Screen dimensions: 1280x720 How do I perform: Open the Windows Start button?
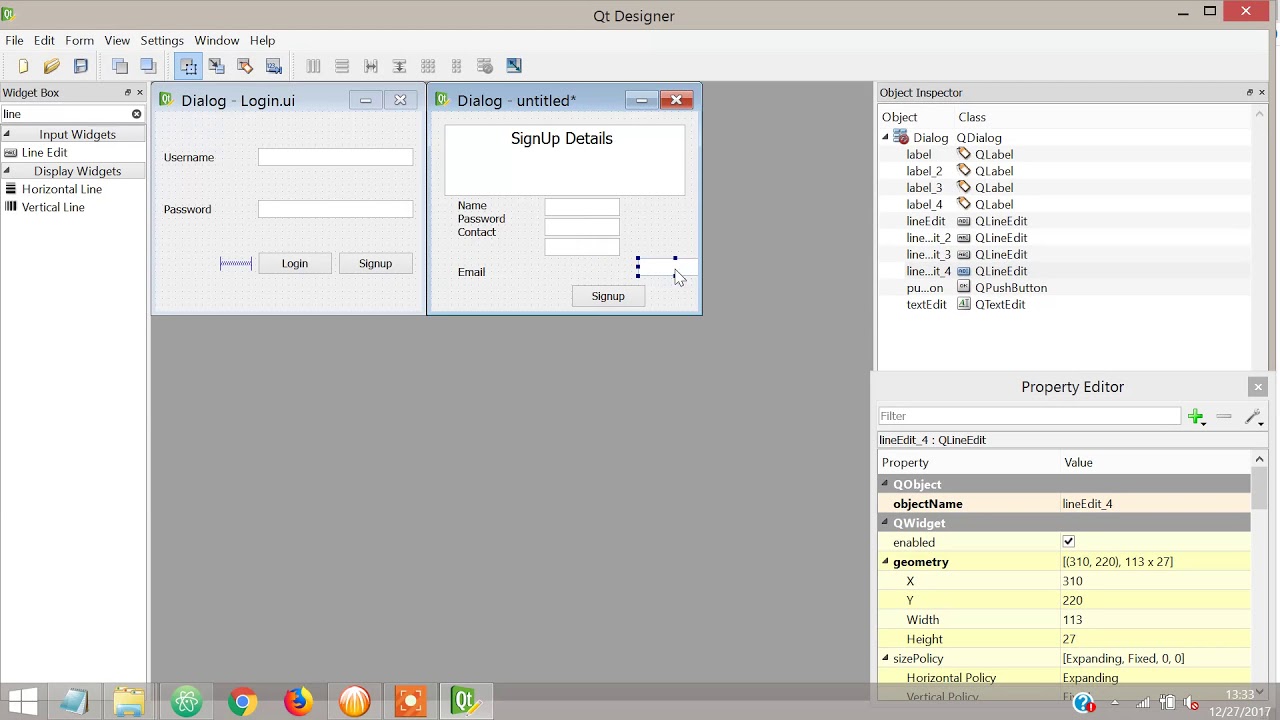coord(22,702)
